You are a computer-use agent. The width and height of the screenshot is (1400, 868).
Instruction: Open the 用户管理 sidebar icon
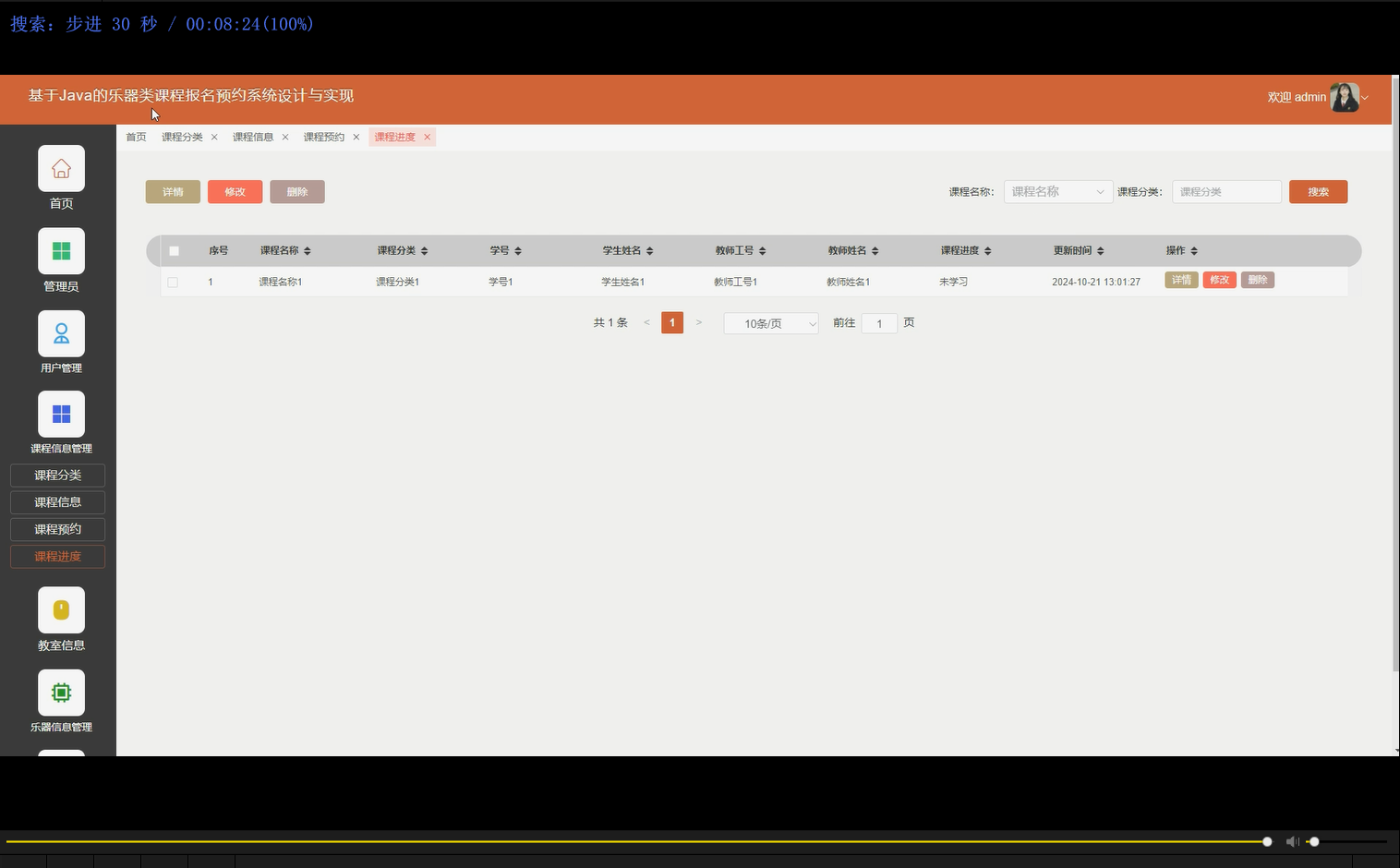61,333
